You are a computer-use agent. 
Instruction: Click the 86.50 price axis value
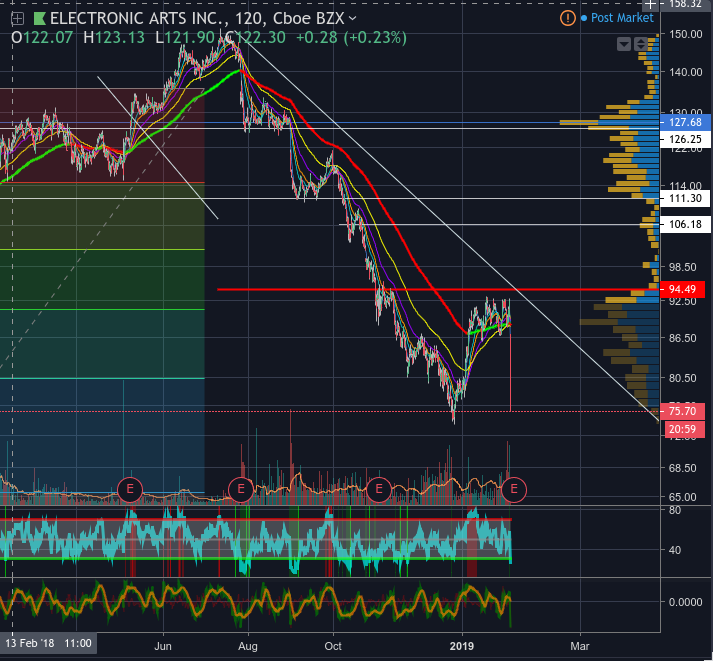click(x=683, y=338)
